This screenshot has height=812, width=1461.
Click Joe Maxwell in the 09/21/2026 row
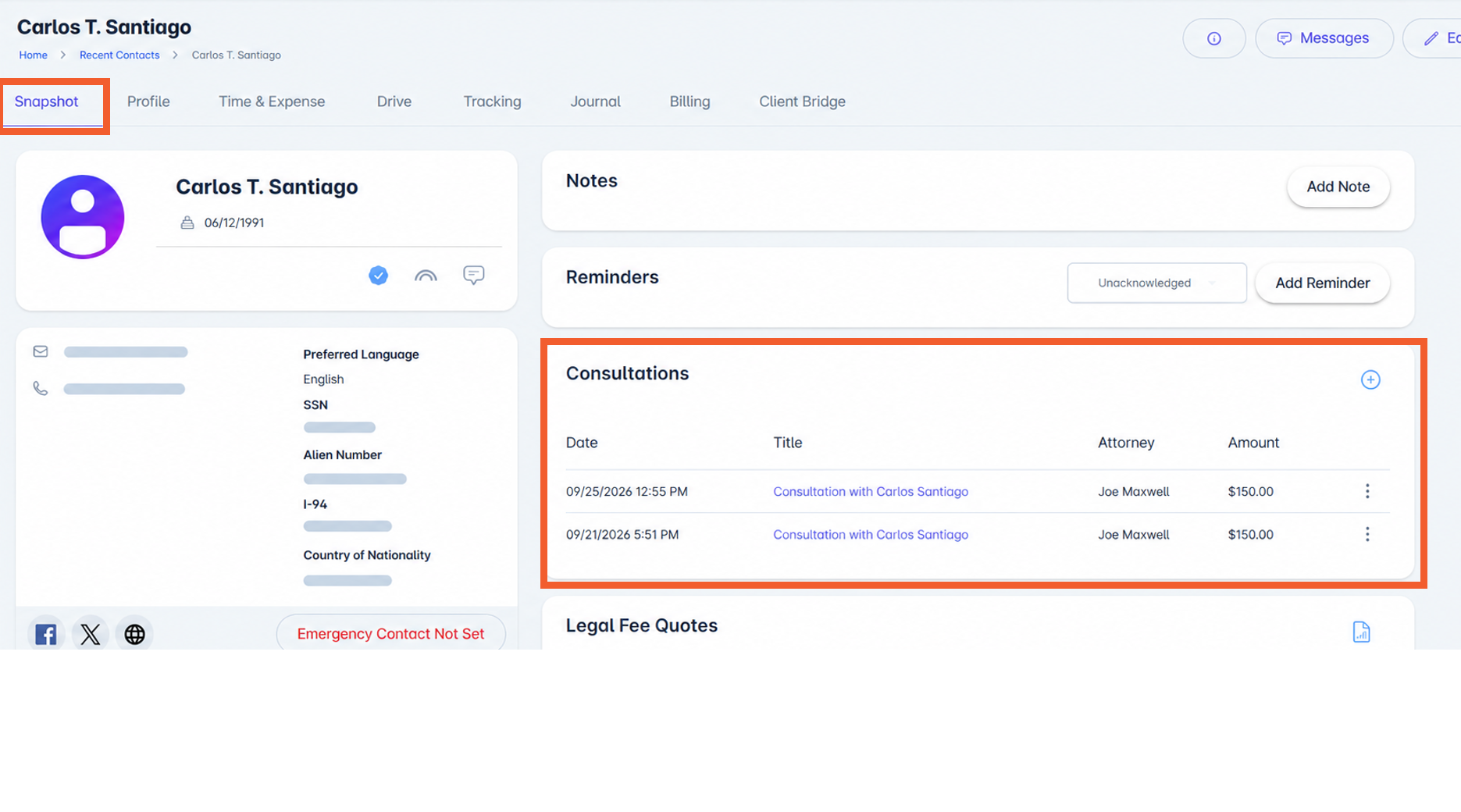click(1133, 534)
